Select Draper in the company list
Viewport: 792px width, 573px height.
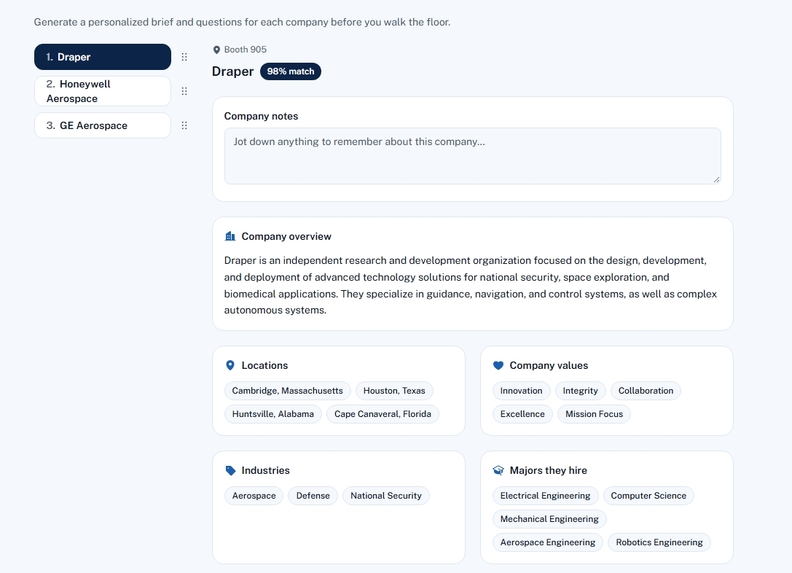[103, 57]
